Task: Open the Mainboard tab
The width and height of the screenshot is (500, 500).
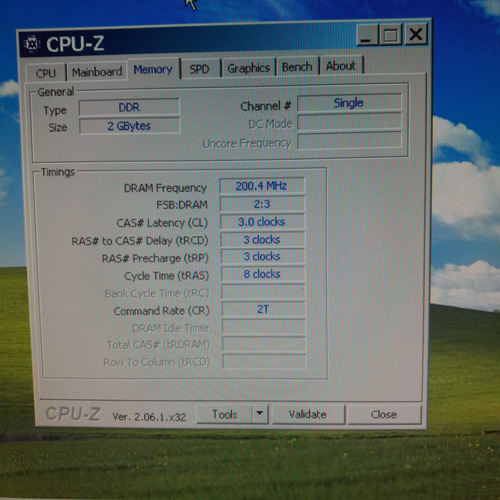Action: coord(97,71)
